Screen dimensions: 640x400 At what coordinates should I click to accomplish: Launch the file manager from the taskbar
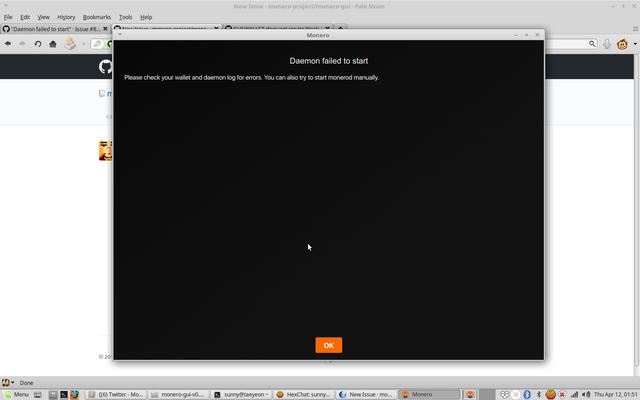click(x=53, y=394)
